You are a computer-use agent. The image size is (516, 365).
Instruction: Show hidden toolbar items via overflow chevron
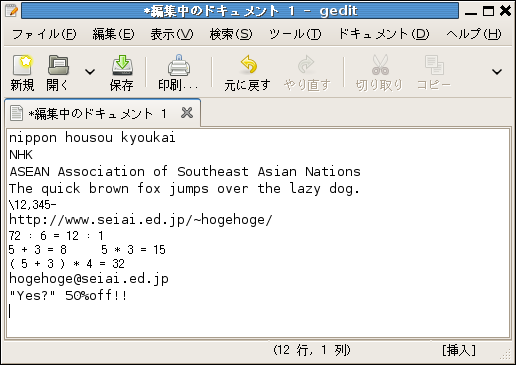coord(497,72)
